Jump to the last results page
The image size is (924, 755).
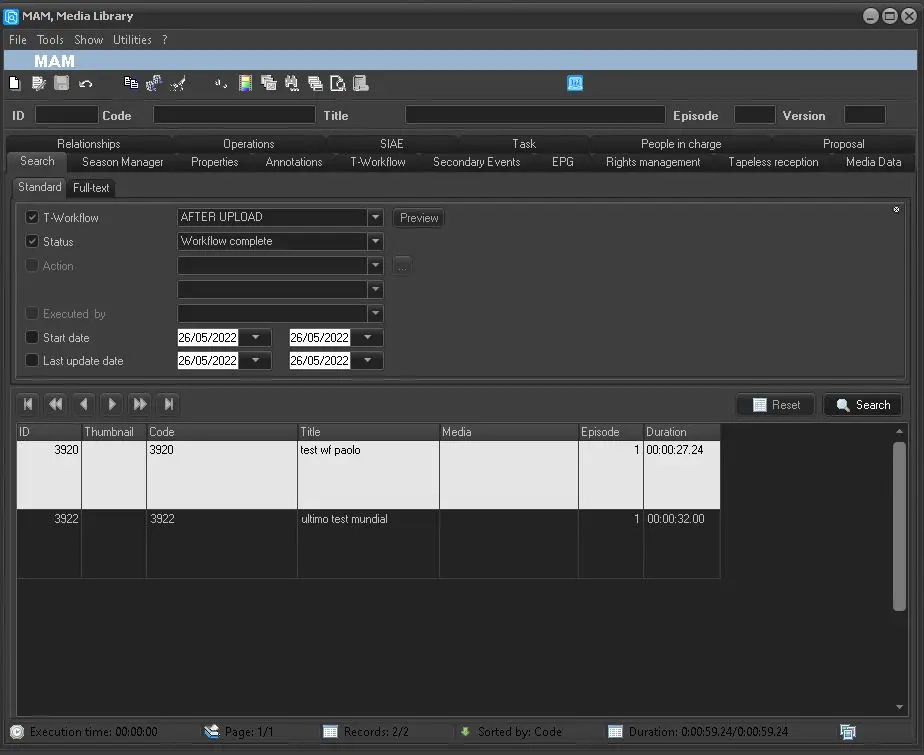[x=169, y=404]
